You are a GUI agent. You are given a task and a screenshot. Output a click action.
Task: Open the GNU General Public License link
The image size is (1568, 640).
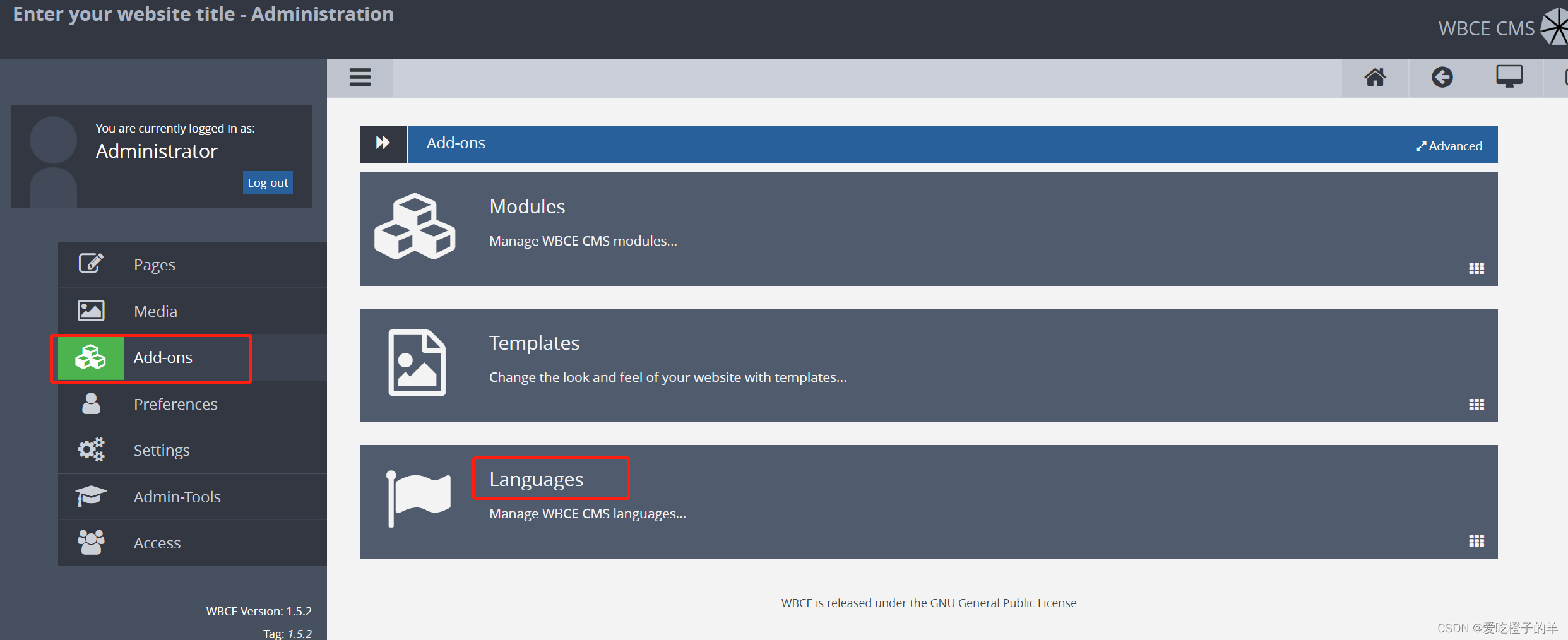[x=1003, y=603]
